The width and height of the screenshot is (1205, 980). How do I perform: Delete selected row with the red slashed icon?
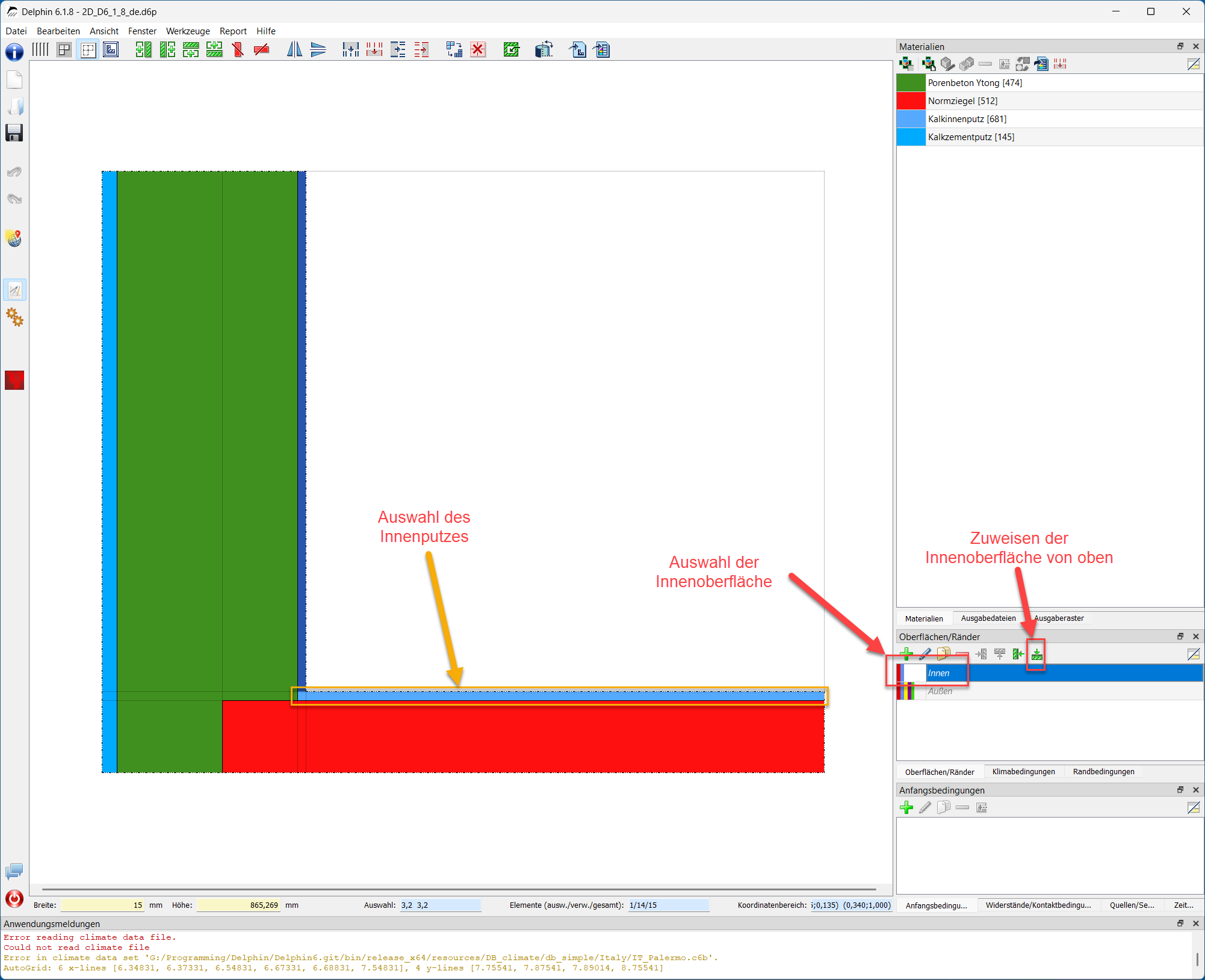pos(261,49)
